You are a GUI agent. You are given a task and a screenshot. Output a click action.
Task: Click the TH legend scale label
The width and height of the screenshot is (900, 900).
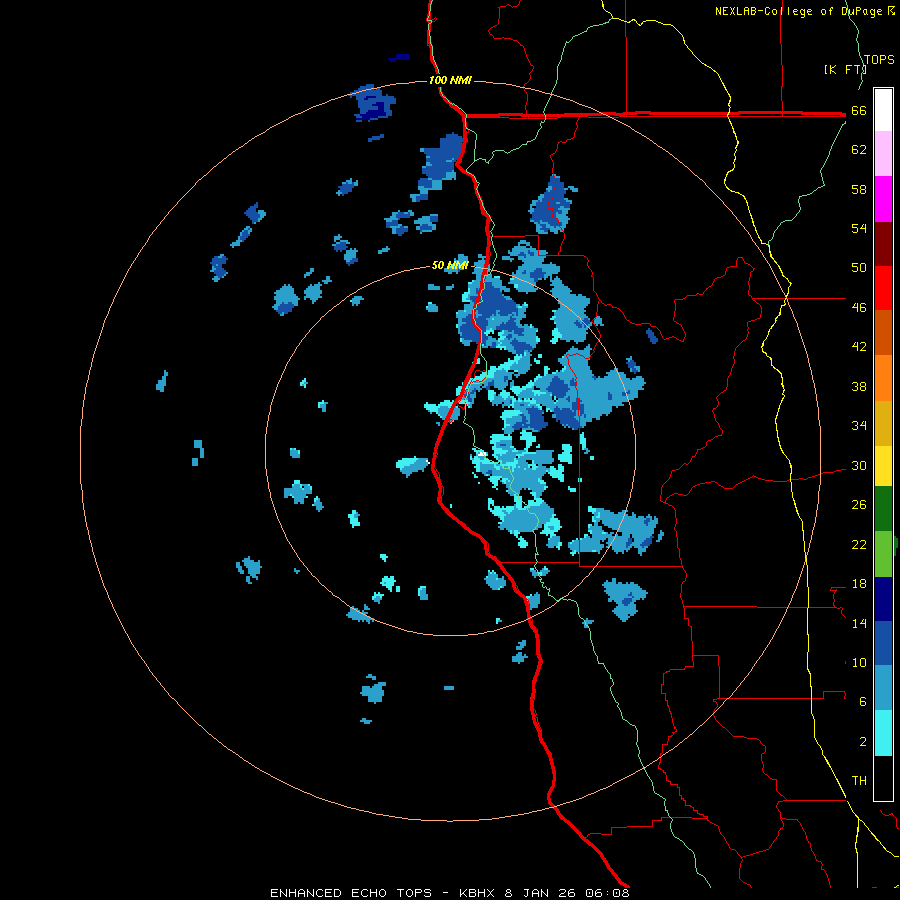[x=859, y=781]
